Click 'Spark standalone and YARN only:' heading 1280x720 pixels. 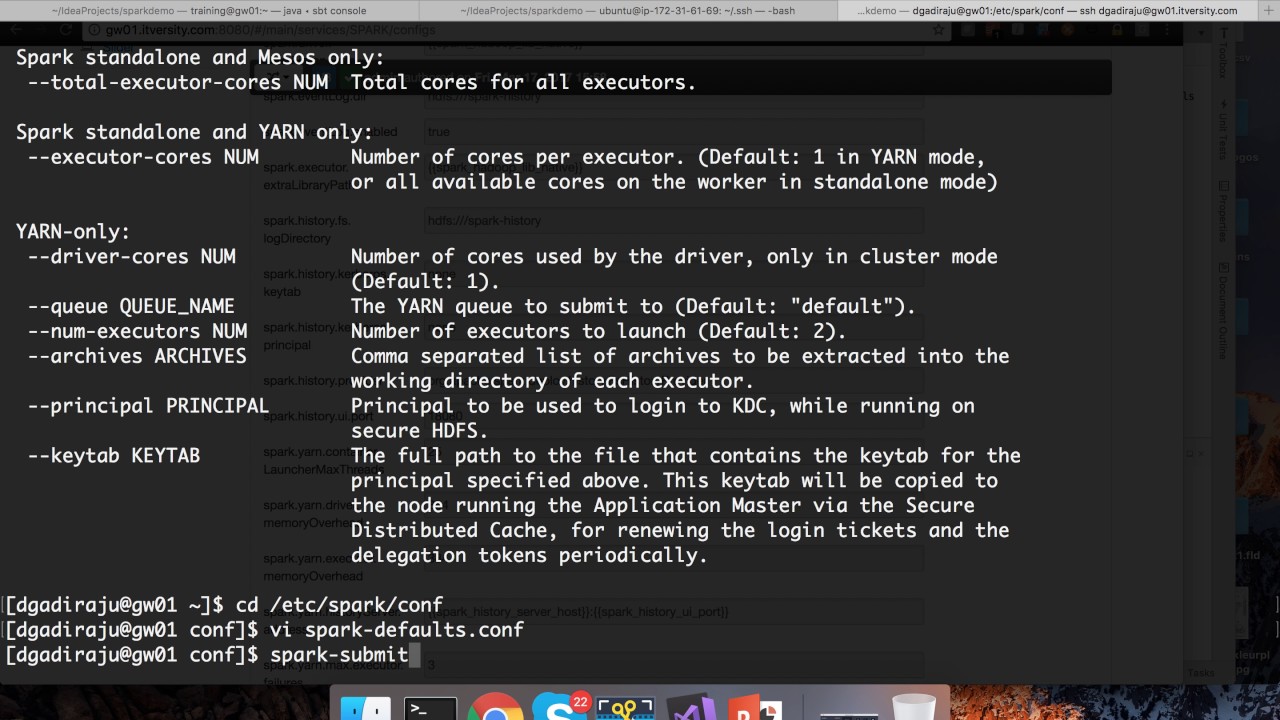click(x=194, y=132)
